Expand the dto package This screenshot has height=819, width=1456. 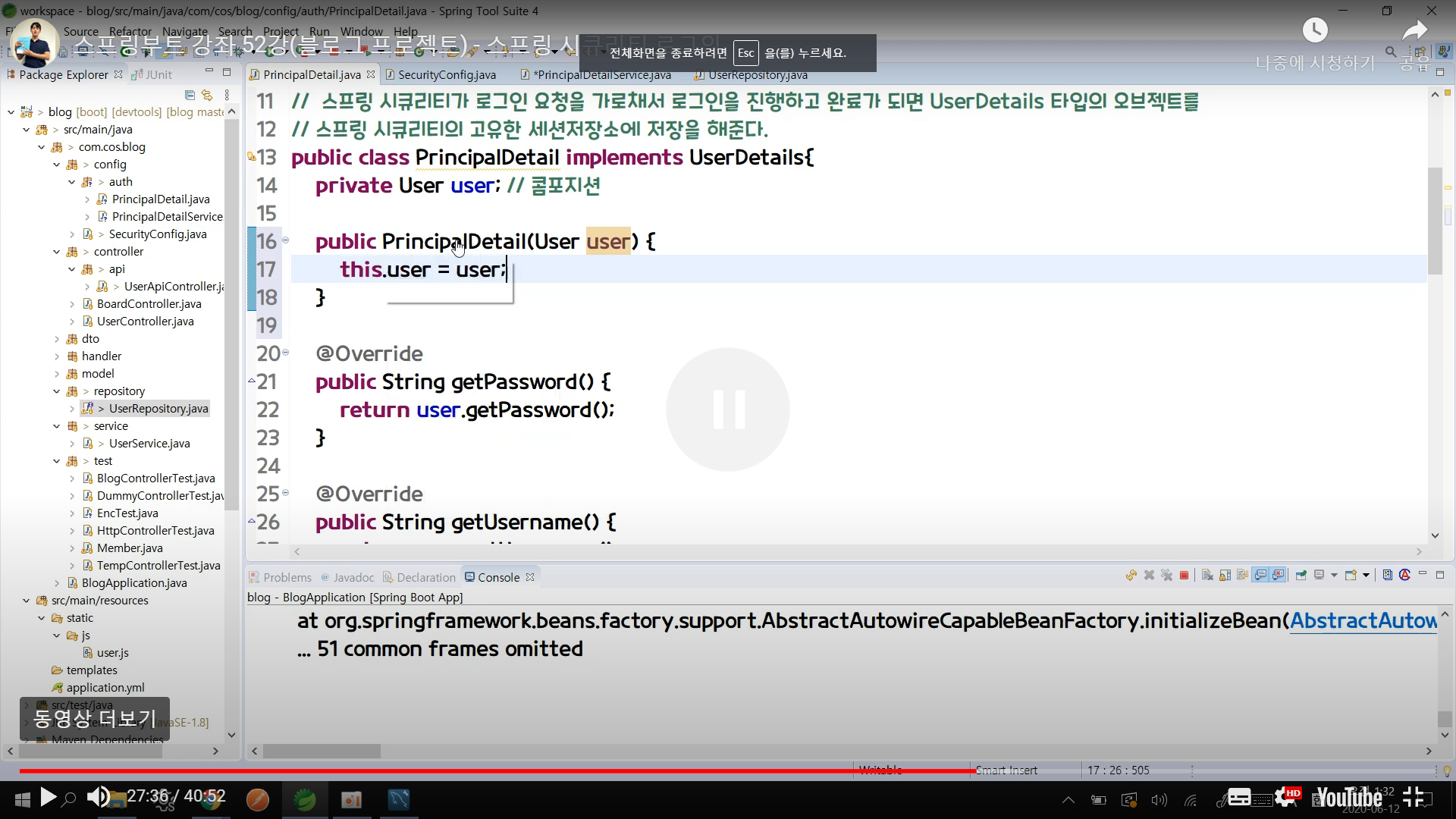pyautogui.click(x=57, y=339)
